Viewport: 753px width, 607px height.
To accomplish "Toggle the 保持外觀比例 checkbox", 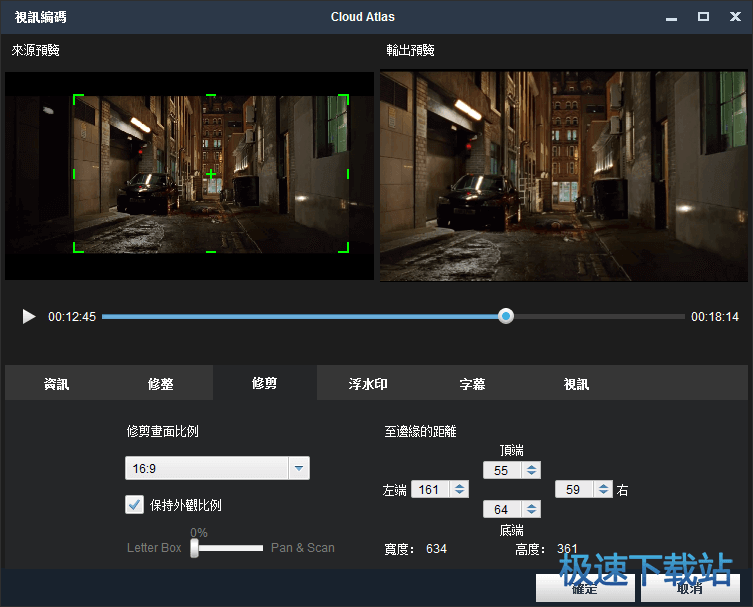I will (134, 505).
